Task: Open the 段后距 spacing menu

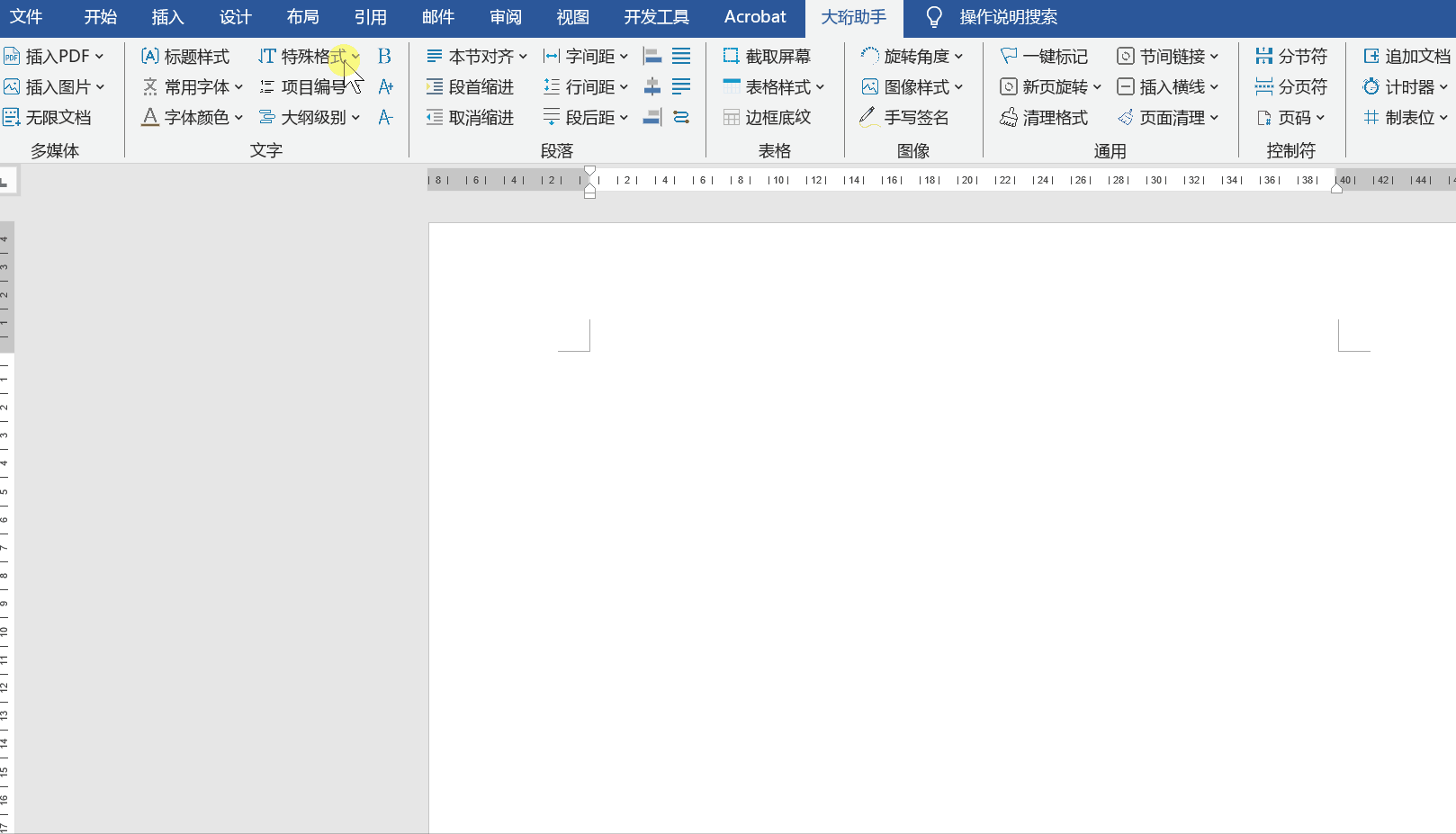Action: tap(586, 118)
